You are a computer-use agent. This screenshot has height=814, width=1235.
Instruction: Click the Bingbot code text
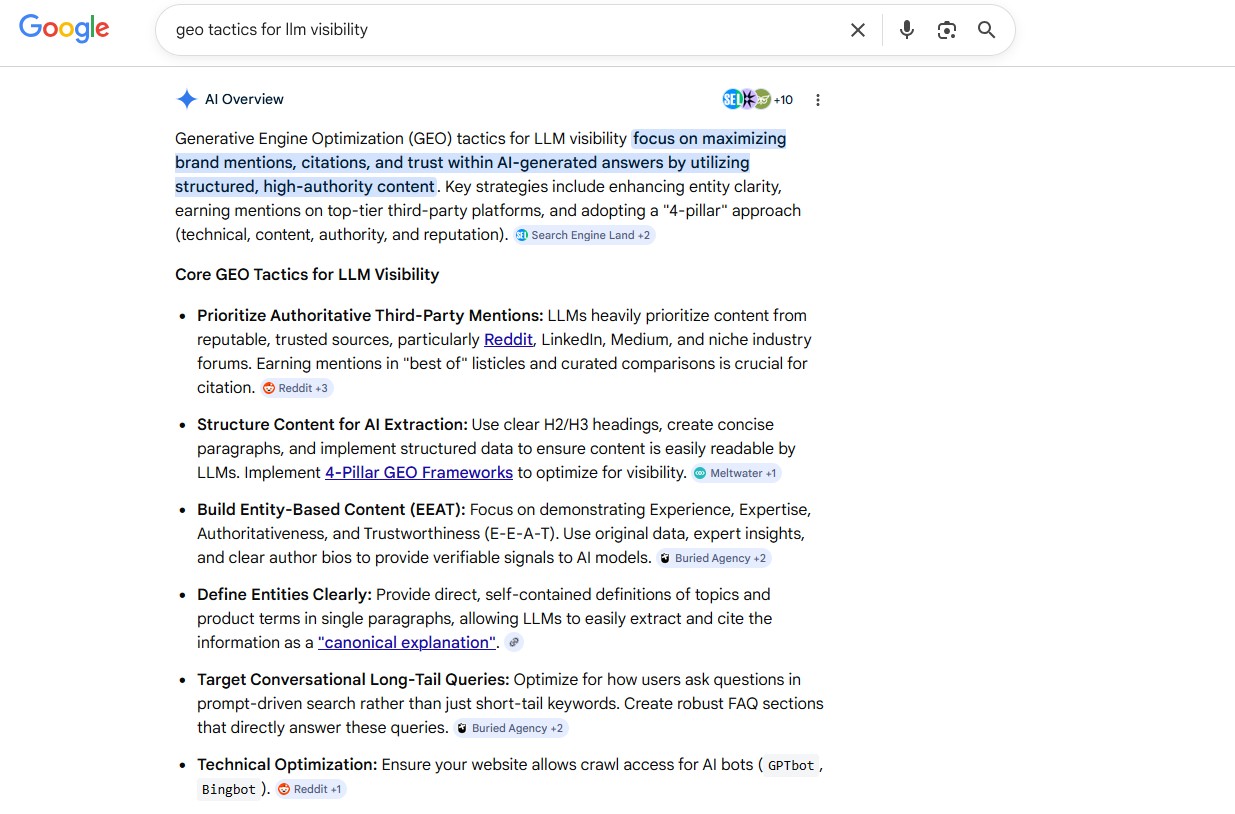click(229, 789)
